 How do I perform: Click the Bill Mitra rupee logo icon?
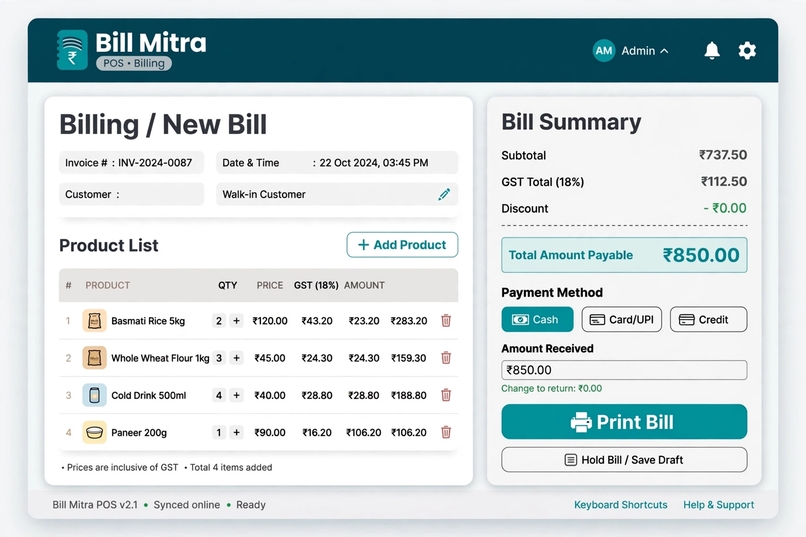72,50
